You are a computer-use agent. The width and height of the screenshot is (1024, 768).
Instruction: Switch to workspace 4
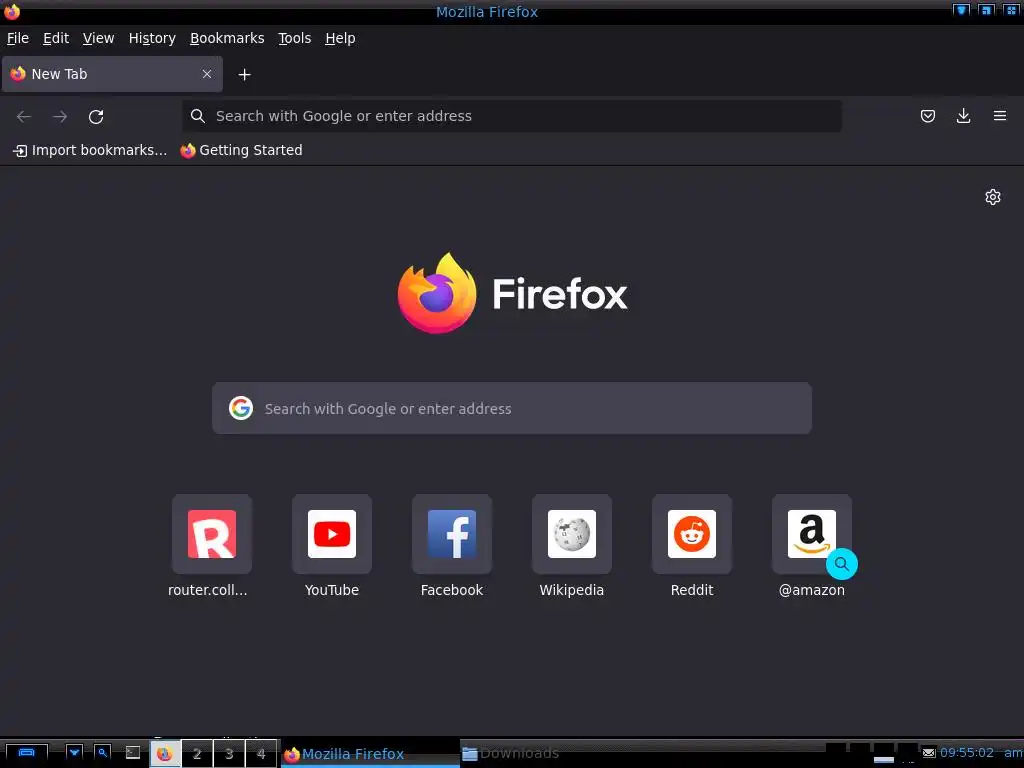(x=261, y=754)
